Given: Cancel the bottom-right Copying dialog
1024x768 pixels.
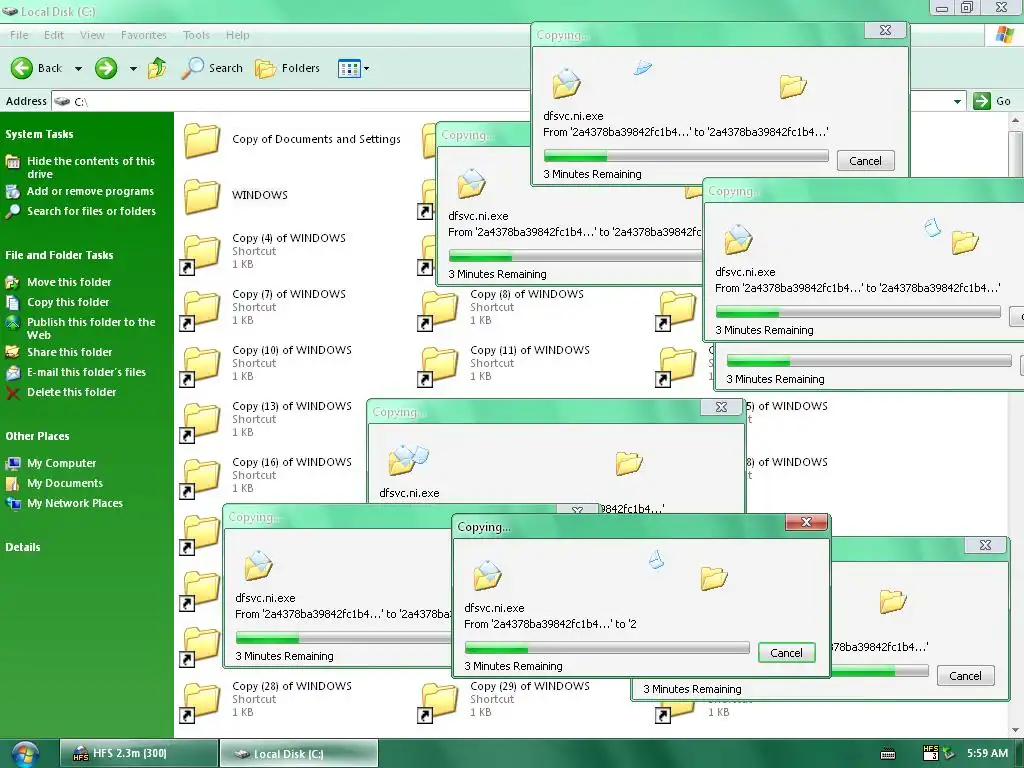Looking at the screenshot, I should click(x=965, y=676).
